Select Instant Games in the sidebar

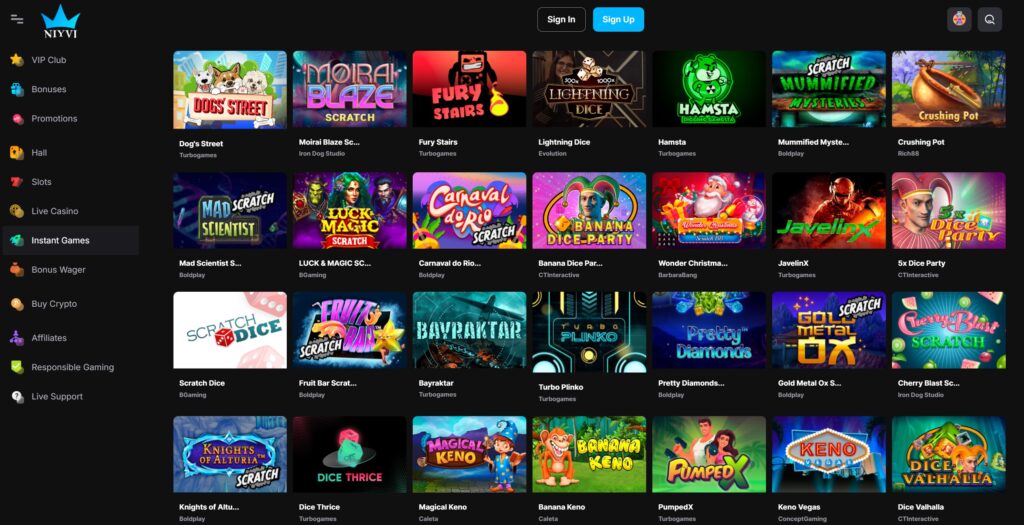[71, 240]
